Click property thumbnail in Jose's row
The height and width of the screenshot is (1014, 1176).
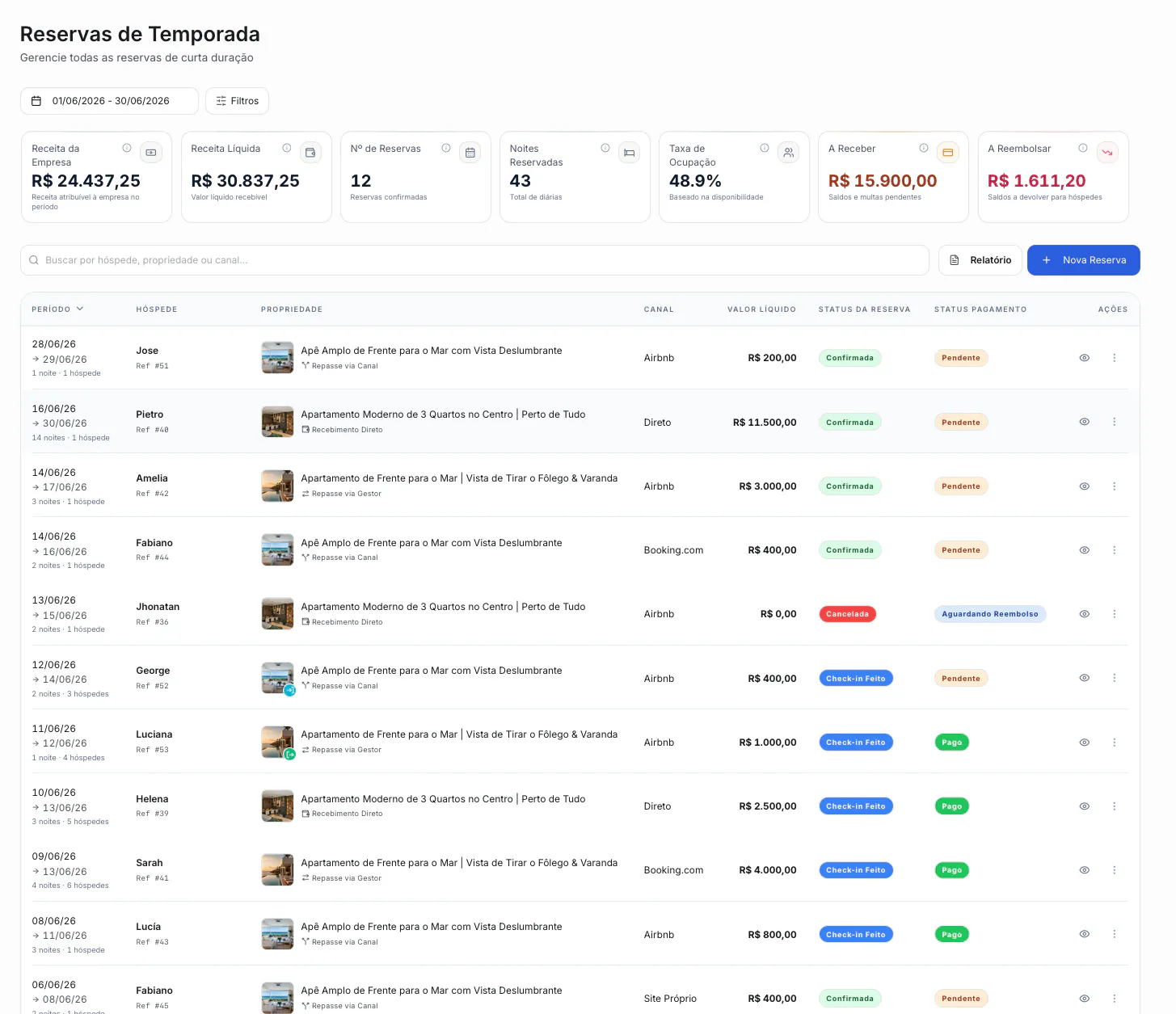point(277,358)
